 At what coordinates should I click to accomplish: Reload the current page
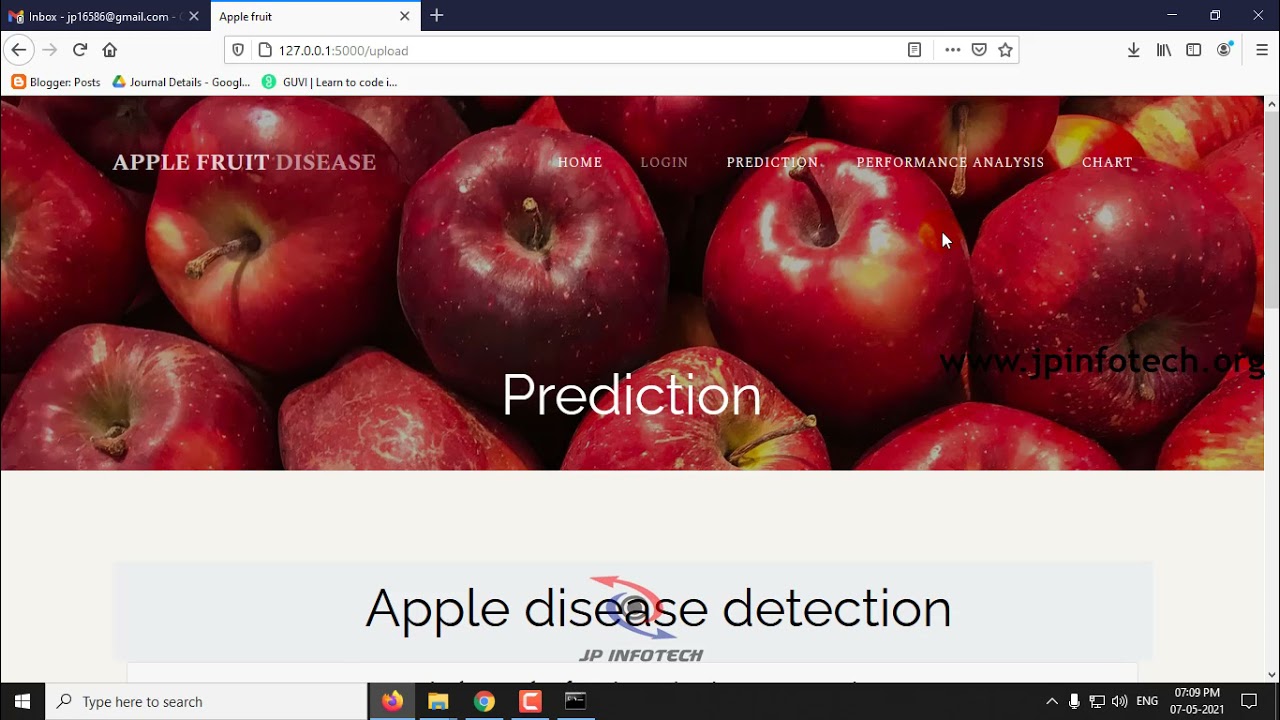pos(80,50)
